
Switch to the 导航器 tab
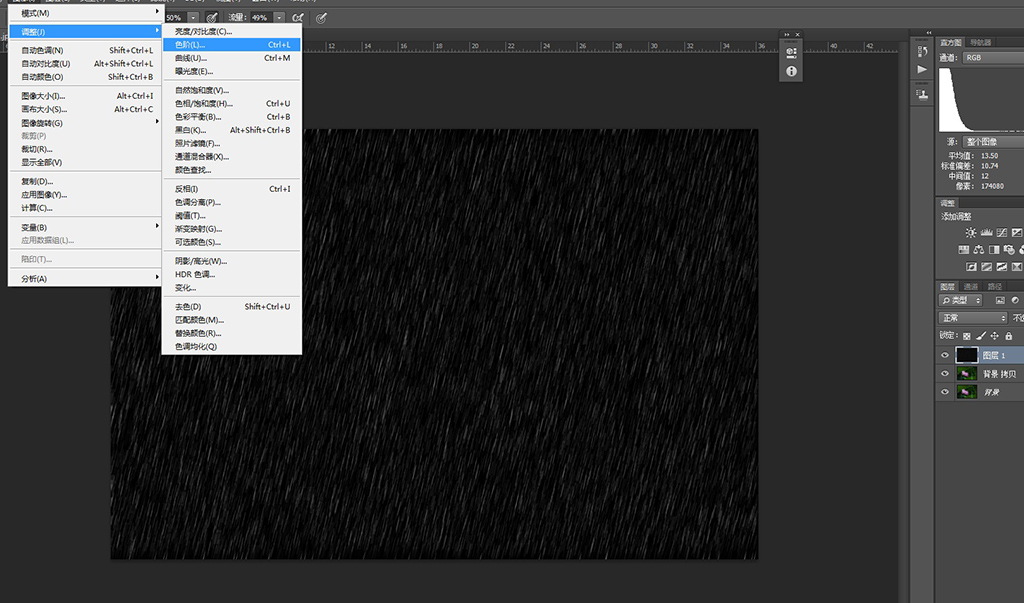pyautogui.click(x=980, y=42)
